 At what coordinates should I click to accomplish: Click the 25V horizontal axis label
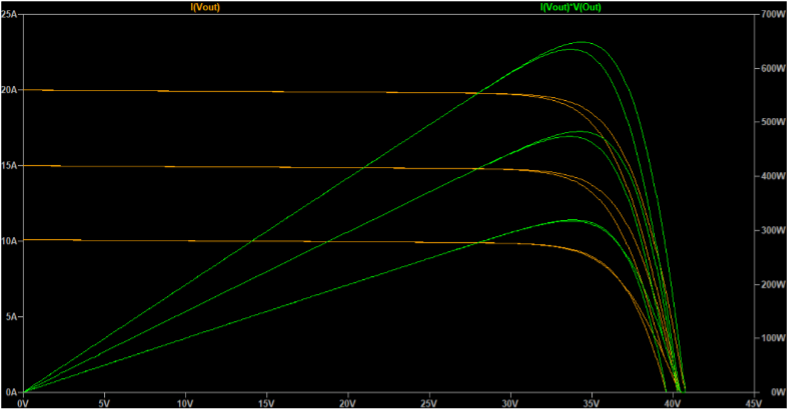pyautogui.click(x=429, y=403)
